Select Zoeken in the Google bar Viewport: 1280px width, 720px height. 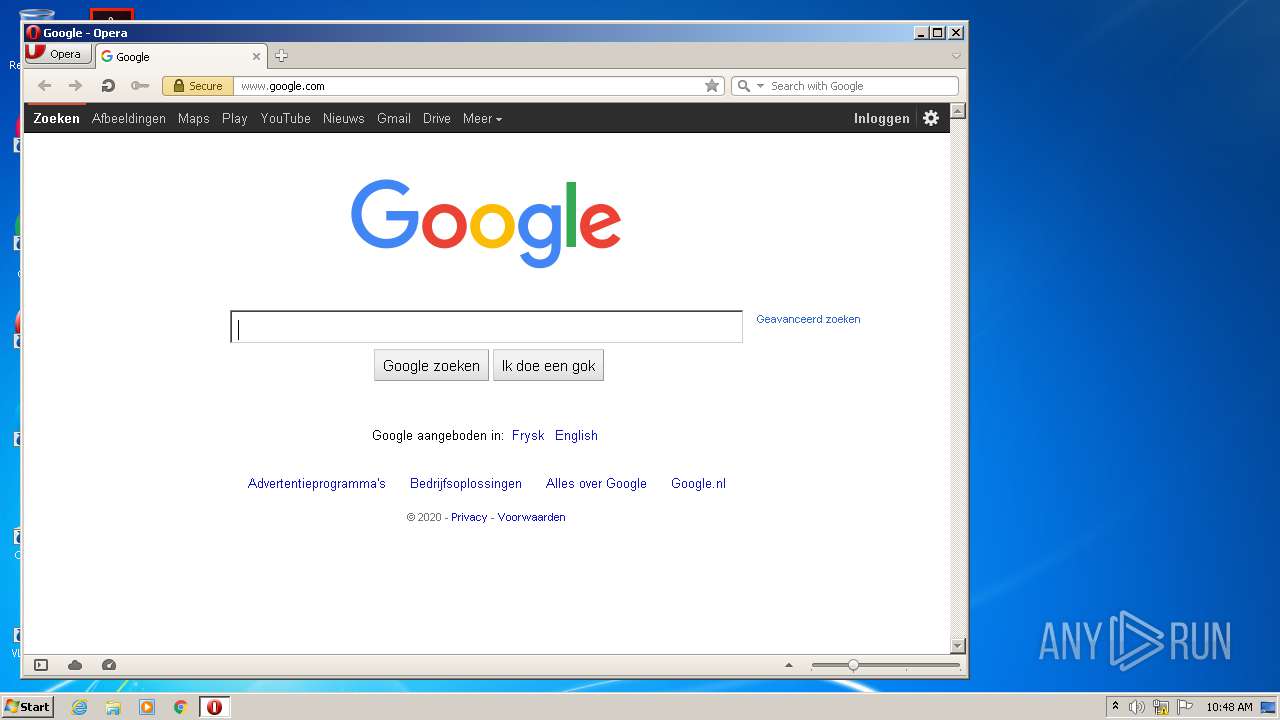[56, 118]
